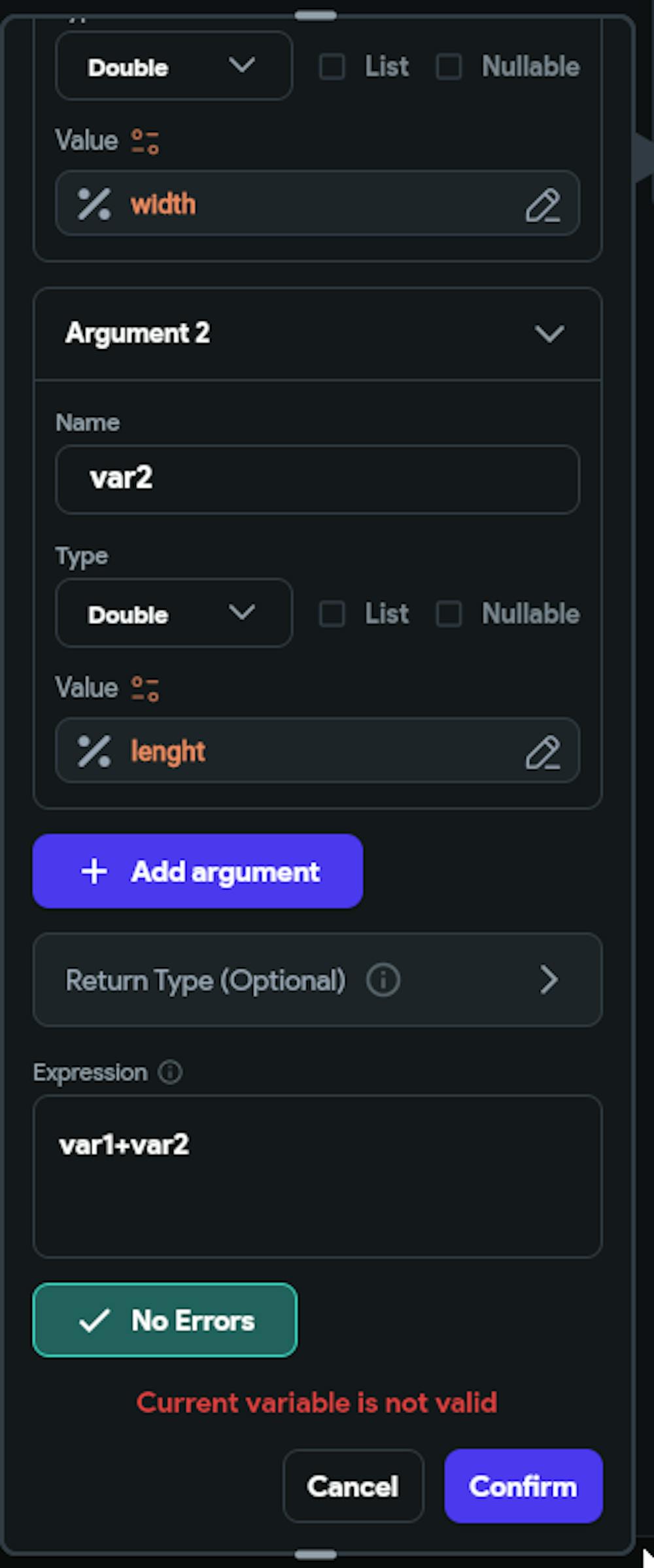Image resolution: width=654 pixels, height=1568 pixels.
Task: Open the Double type dropdown for Argument 2
Action: click(173, 613)
